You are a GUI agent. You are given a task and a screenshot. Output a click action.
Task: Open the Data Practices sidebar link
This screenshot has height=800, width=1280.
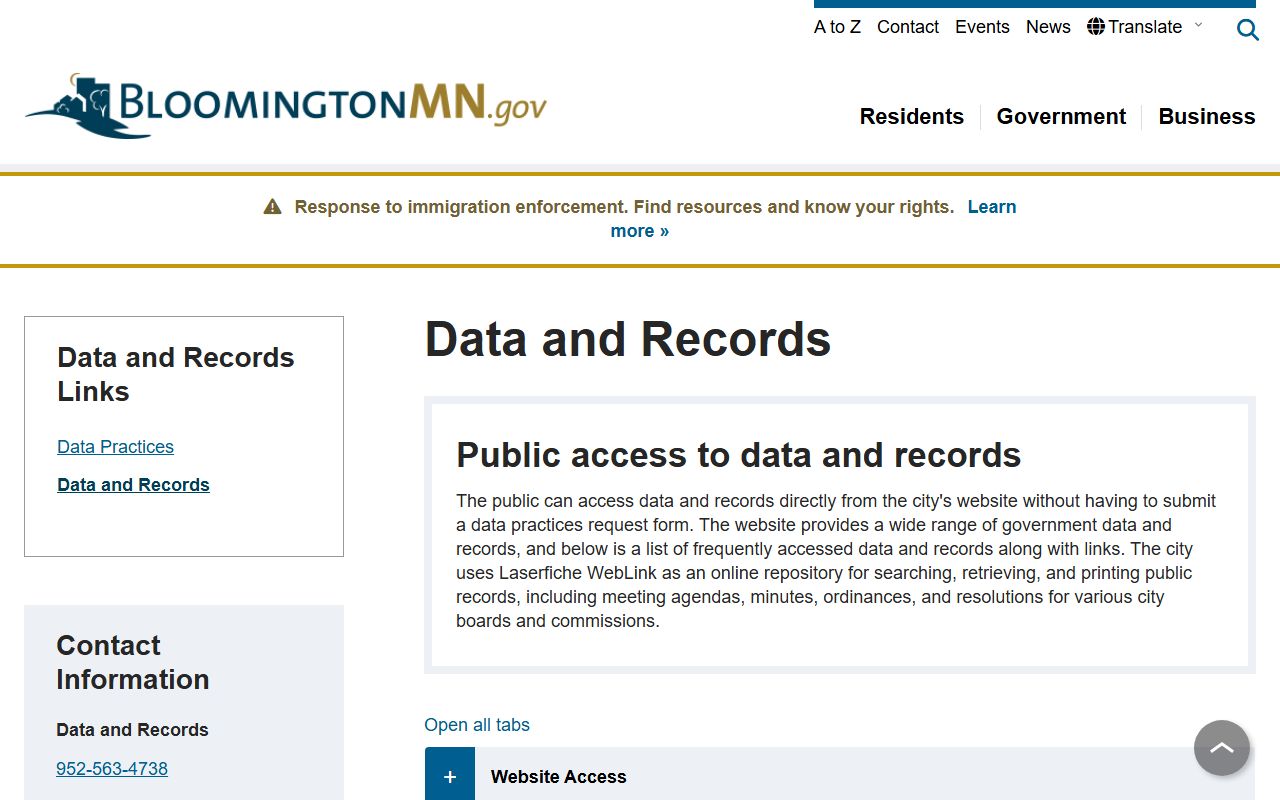pyautogui.click(x=116, y=447)
